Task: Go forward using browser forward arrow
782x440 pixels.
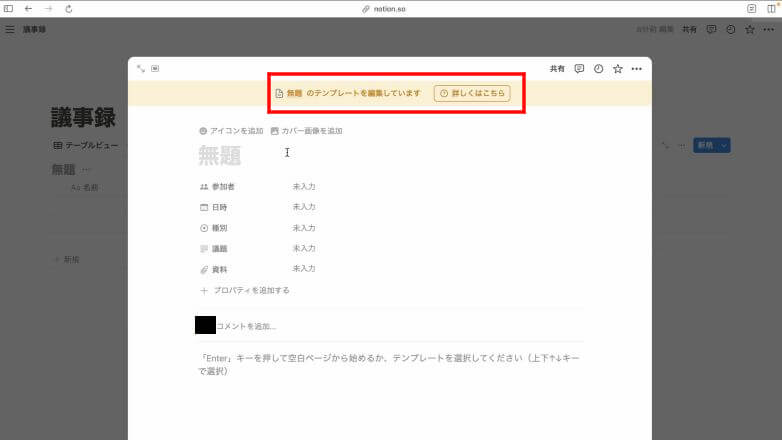Action: point(48,8)
